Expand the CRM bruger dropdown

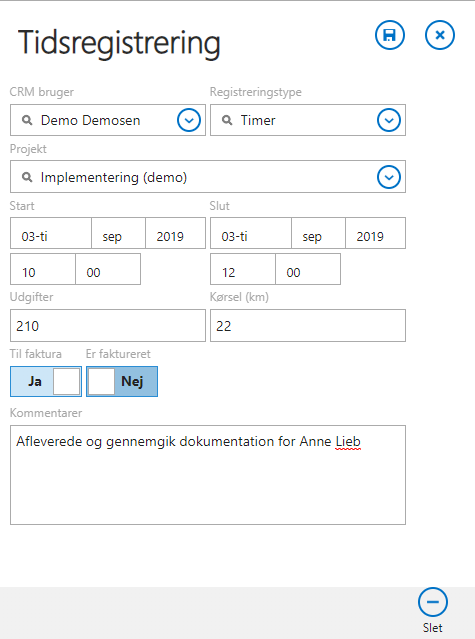pyautogui.click(x=189, y=120)
